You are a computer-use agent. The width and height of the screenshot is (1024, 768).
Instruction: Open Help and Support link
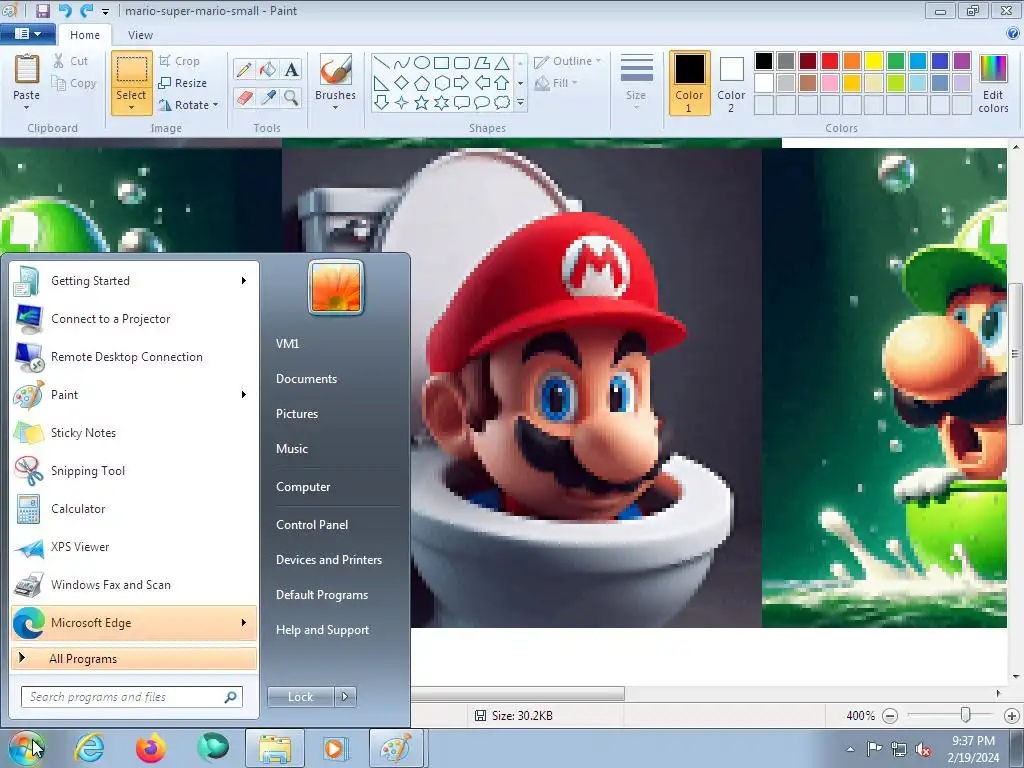[x=323, y=630]
